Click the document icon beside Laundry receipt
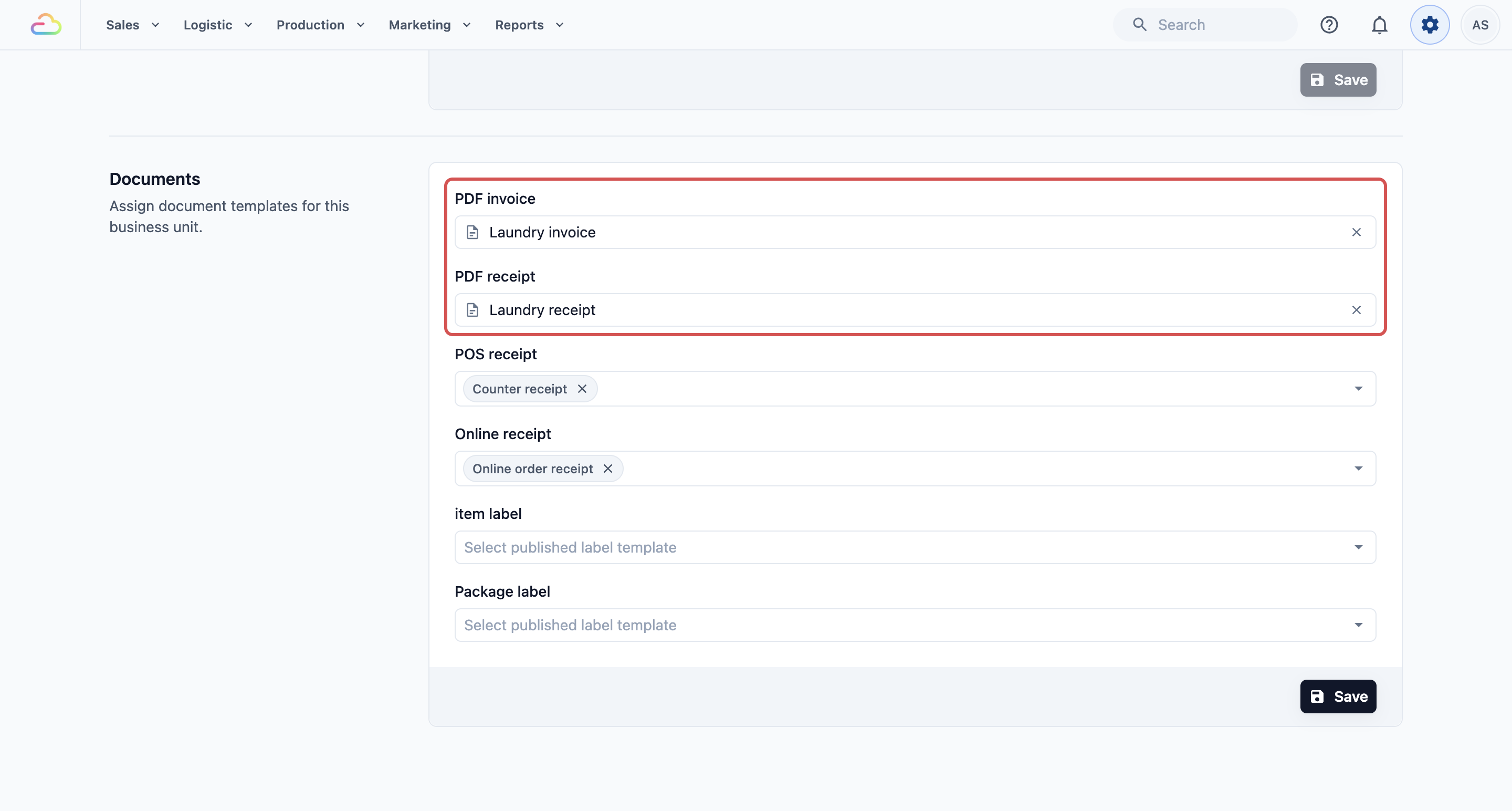The width and height of the screenshot is (1512, 811). click(x=472, y=310)
